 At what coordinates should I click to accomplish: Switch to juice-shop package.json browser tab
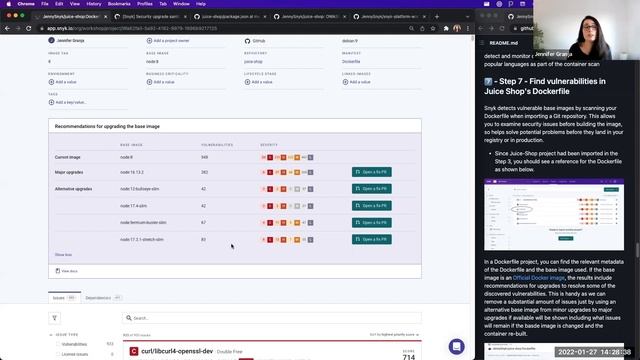(231, 17)
